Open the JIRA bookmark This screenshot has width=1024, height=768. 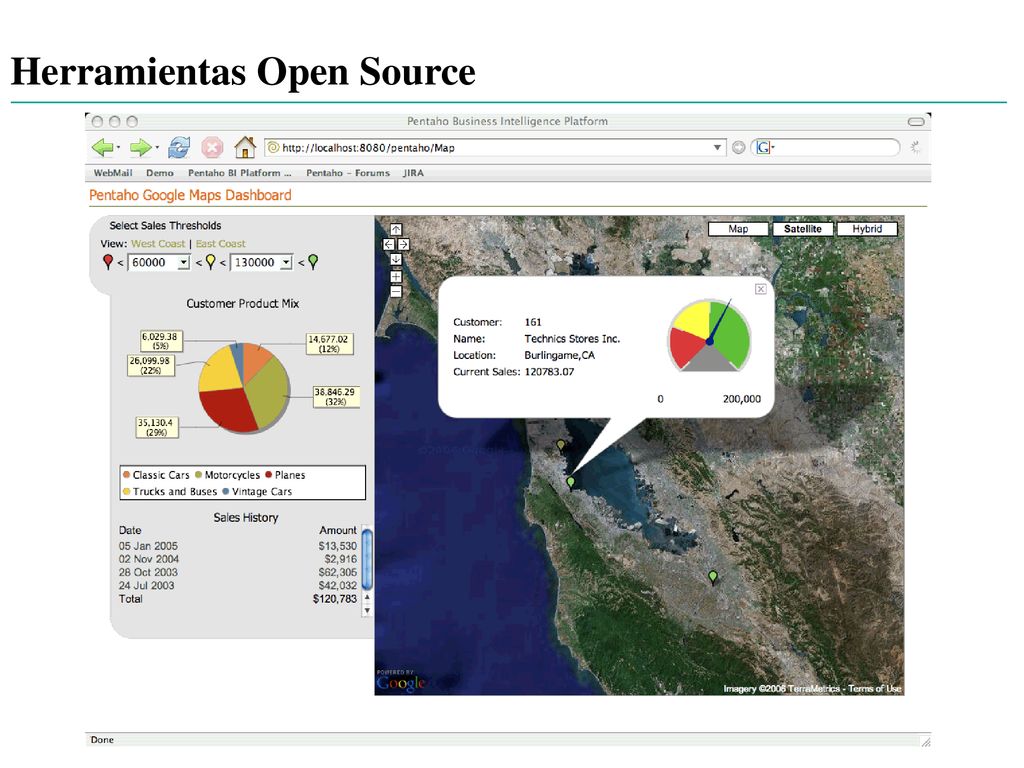[x=413, y=173]
